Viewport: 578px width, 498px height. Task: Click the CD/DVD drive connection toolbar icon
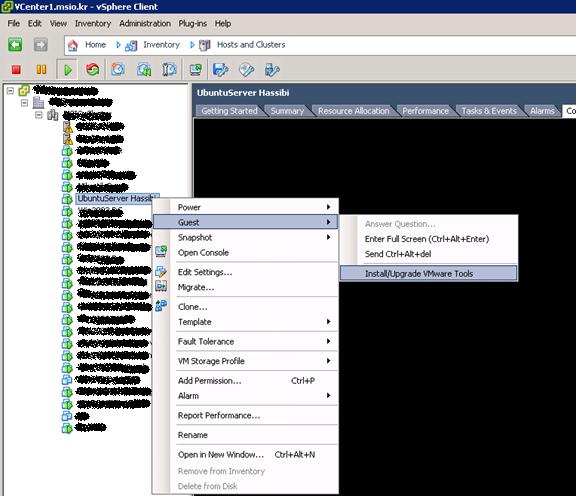coord(246,69)
